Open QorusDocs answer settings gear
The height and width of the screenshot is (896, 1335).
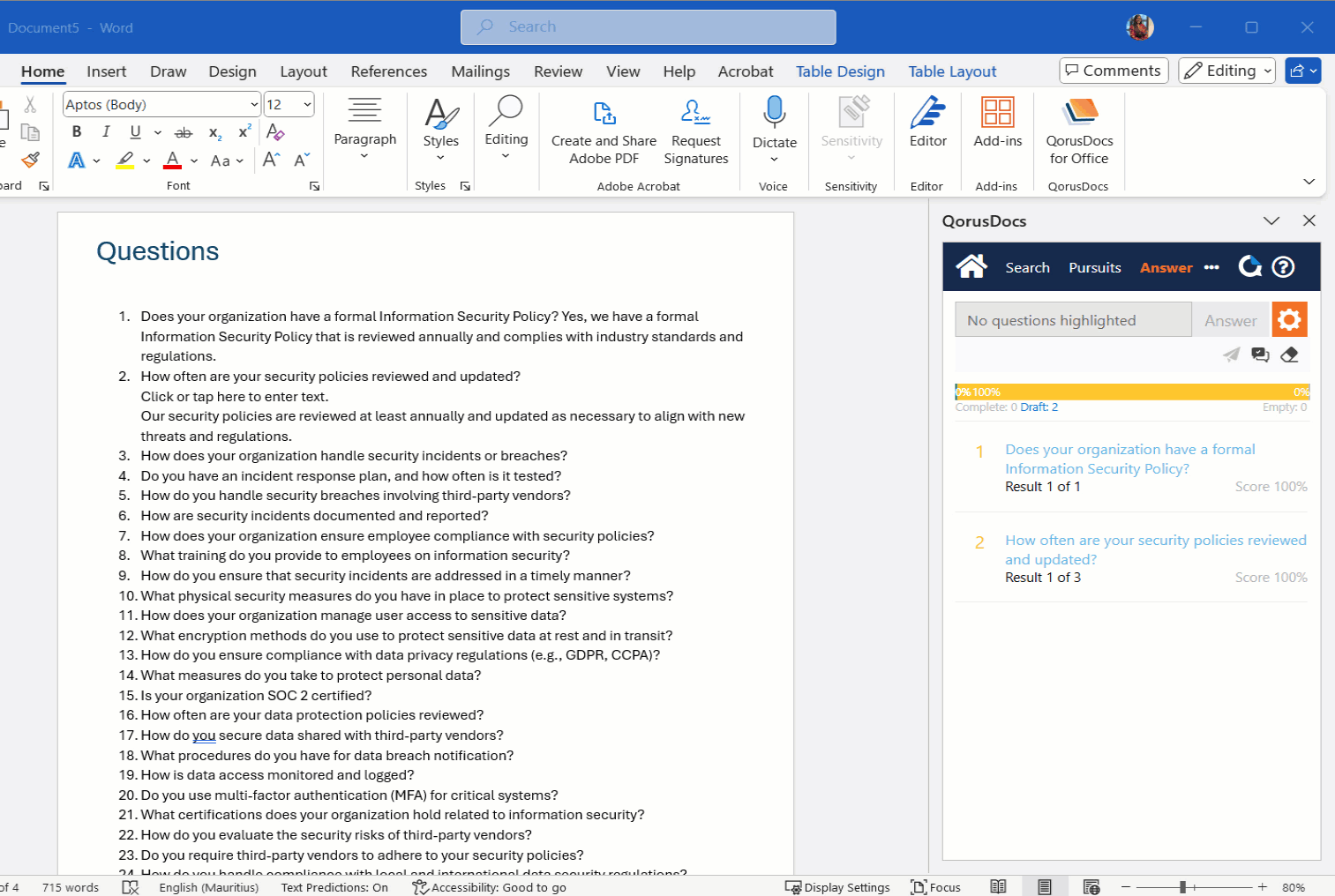(1289, 319)
